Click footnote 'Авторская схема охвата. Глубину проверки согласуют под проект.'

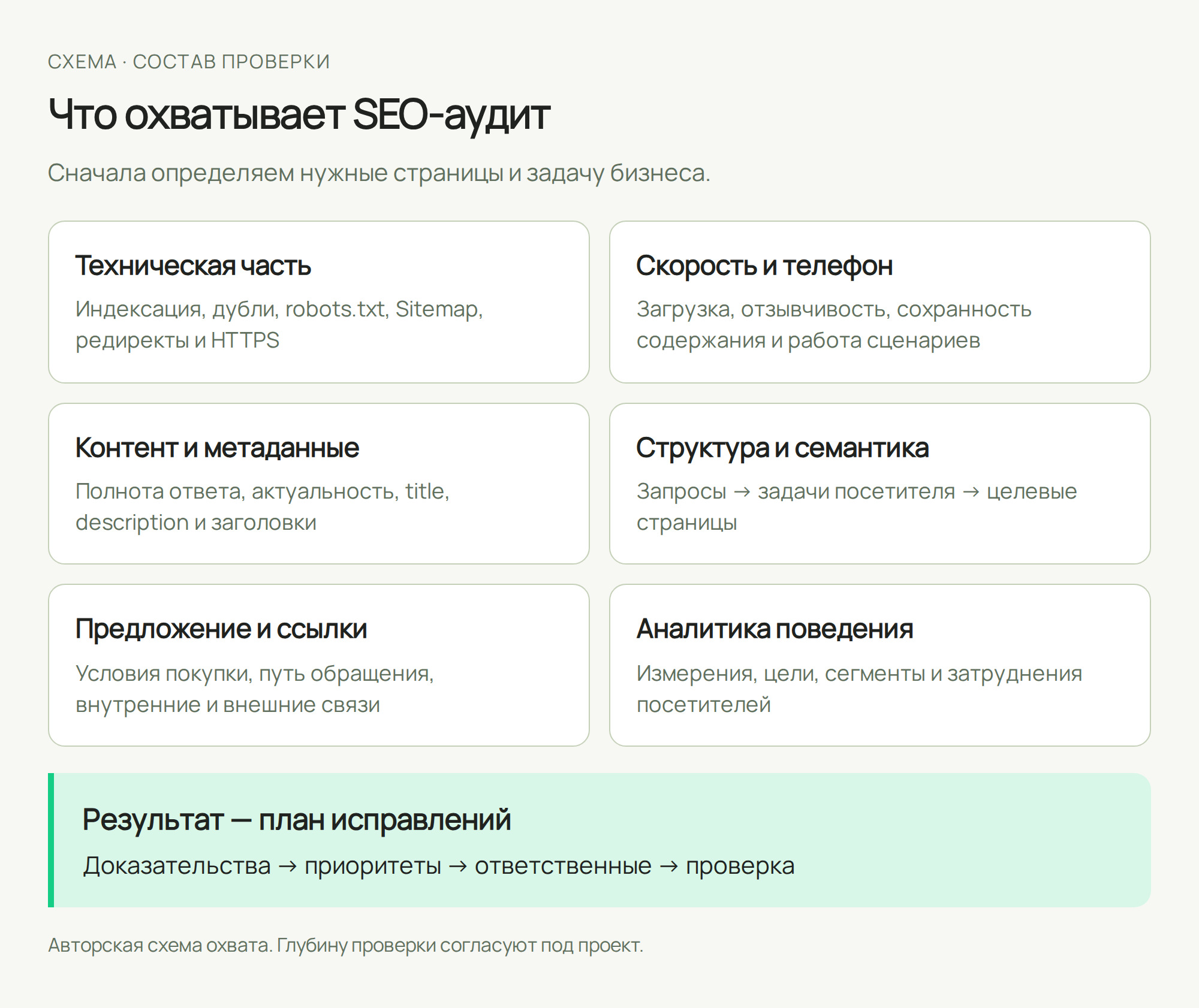[x=345, y=945]
